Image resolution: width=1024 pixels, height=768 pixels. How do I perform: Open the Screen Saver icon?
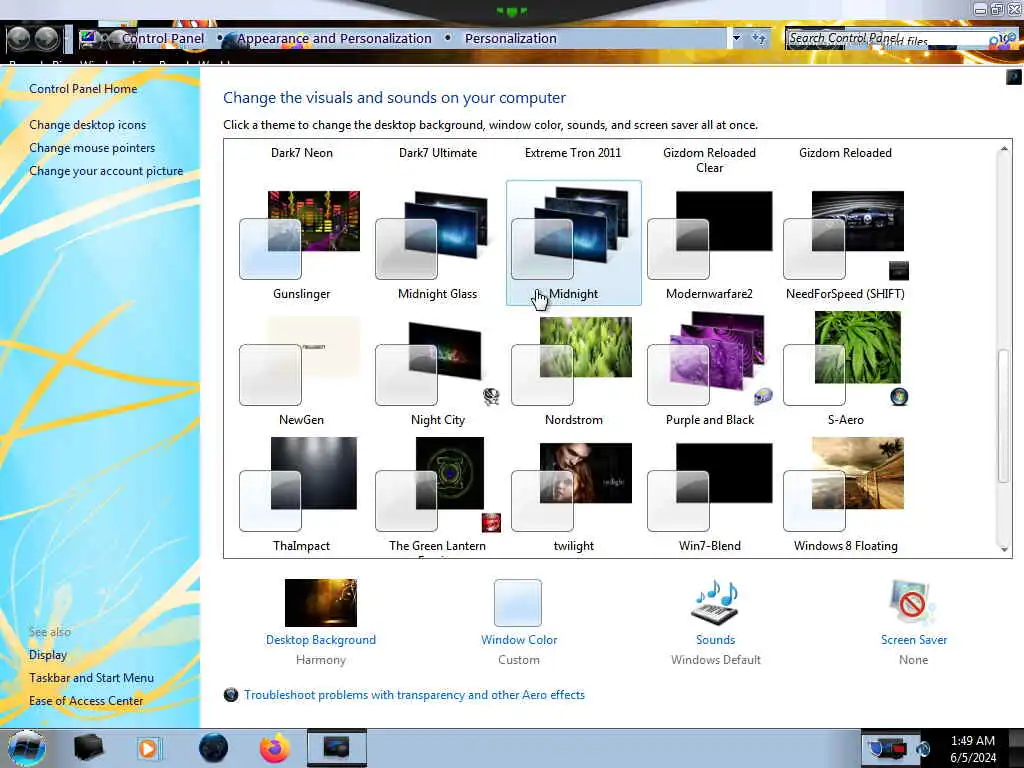tap(913, 603)
